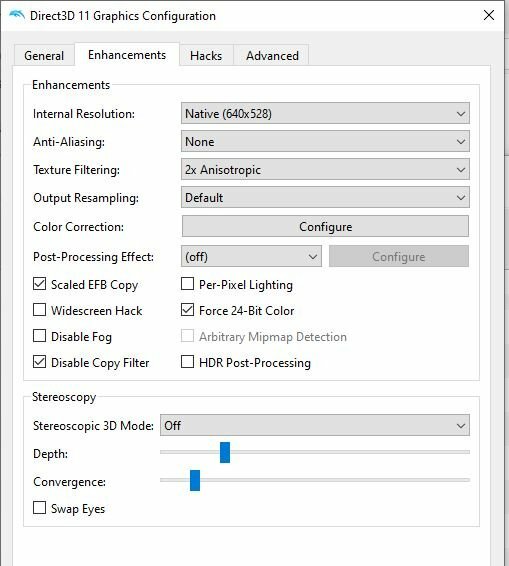The height and width of the screenshot is (566, 509).
Task: Click the Stereoscopy group heading
Action: 64,397
